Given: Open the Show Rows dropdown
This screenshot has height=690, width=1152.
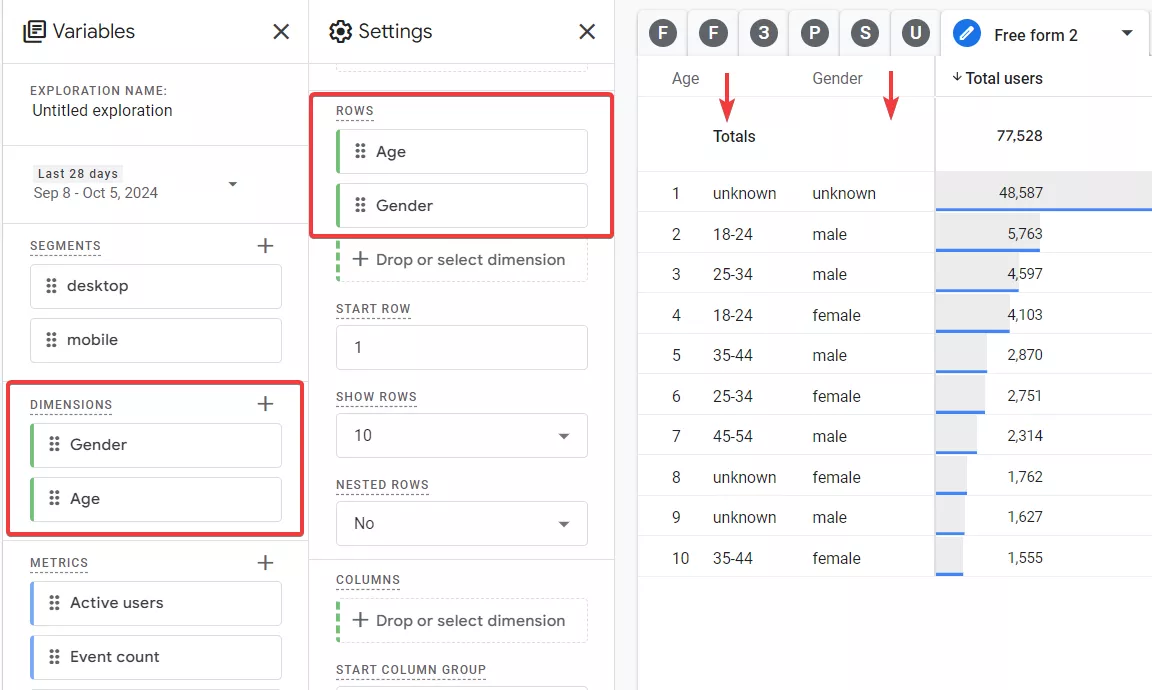Looking at the screenshot, I should pyautogui.click(x=461, y=436).
